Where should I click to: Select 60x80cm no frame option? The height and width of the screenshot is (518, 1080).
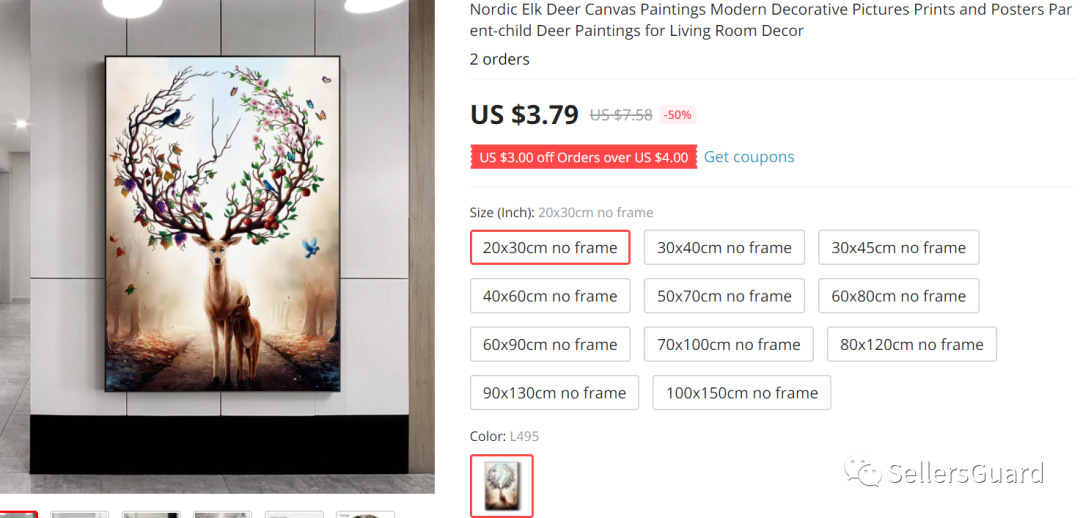click(x=898, y=296)
